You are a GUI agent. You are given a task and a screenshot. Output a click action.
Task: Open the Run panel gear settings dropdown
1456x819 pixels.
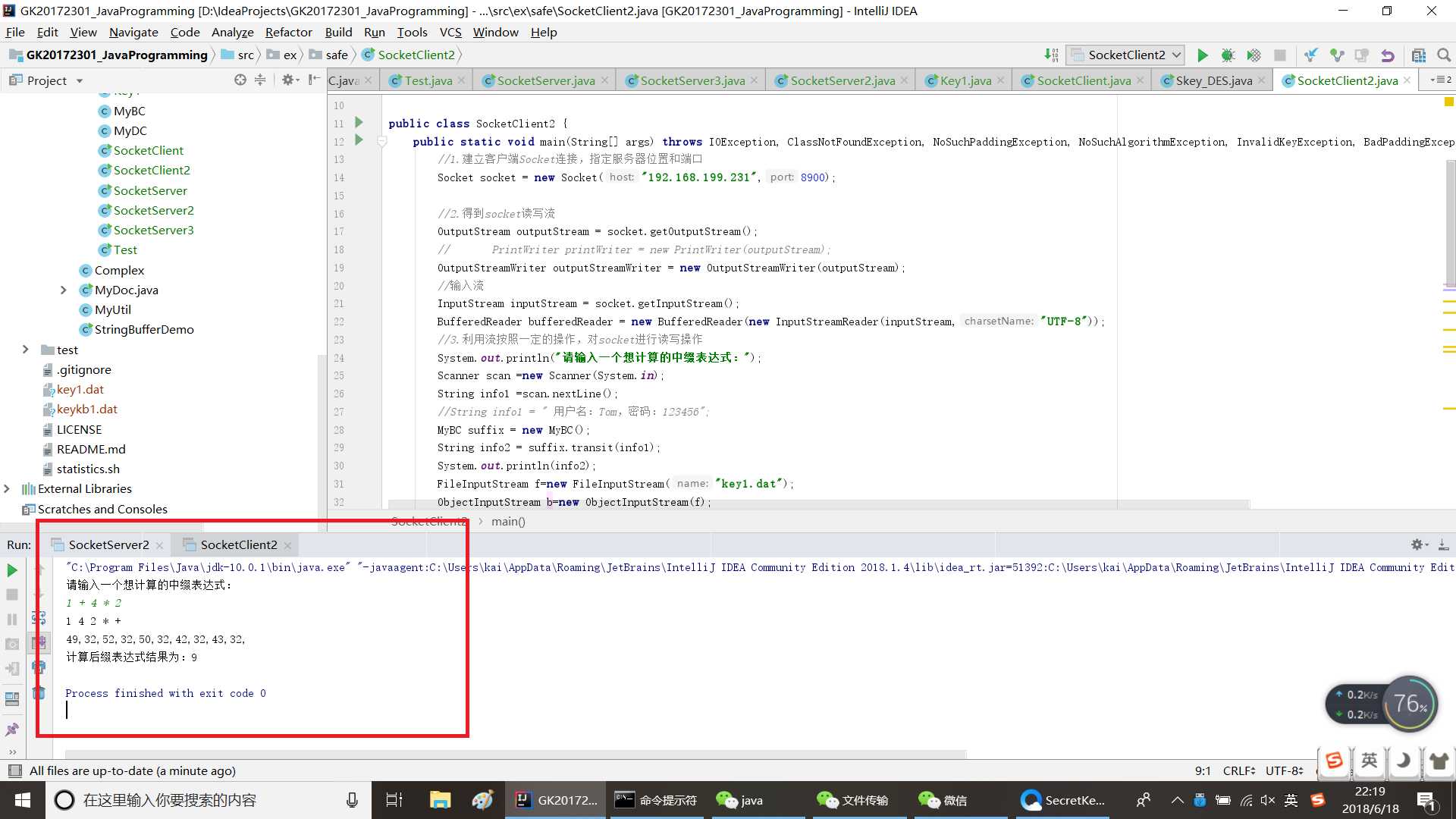pos(1419,544)
